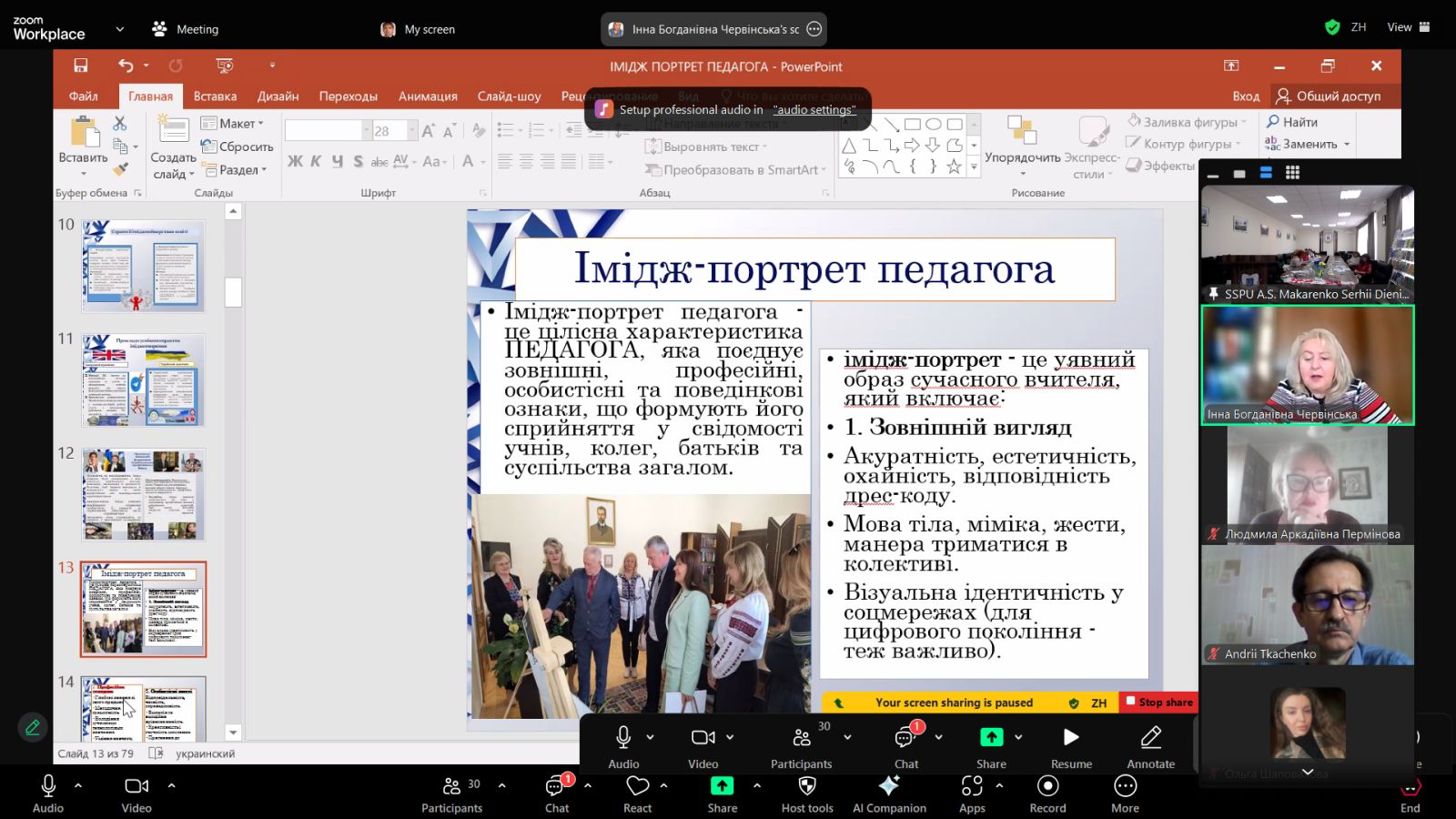
Task: Click the End meeting button
Action: pyautogui.click(x=1410, y=793)
